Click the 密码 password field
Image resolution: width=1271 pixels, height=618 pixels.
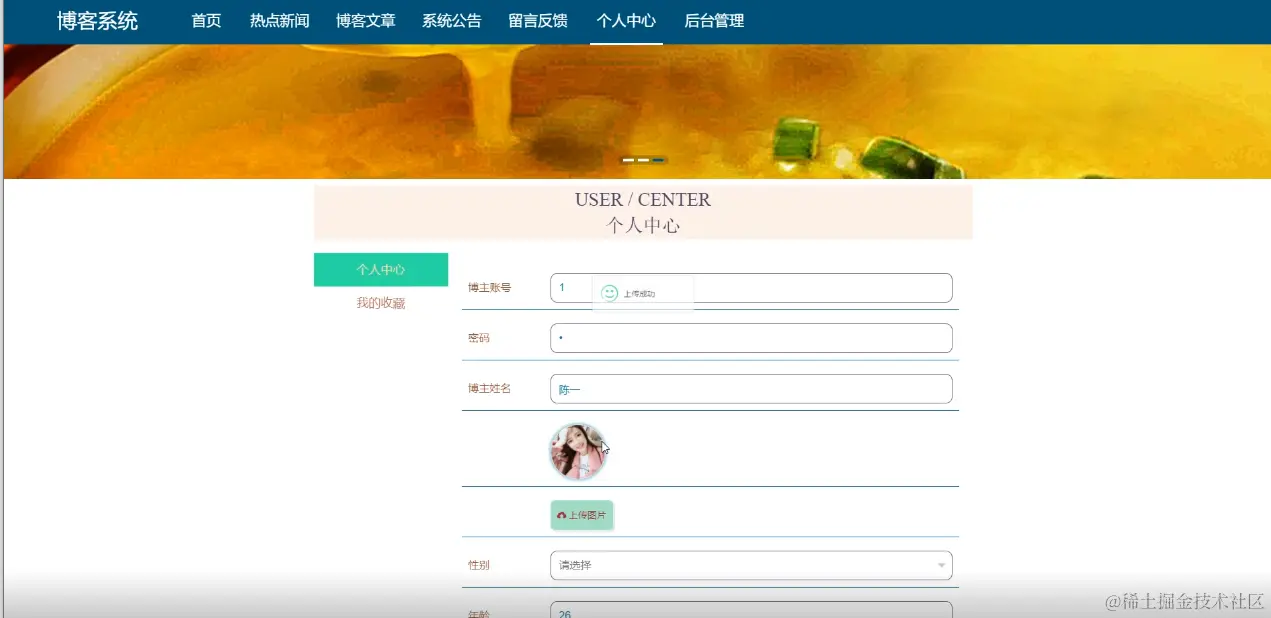pos(751,338)
